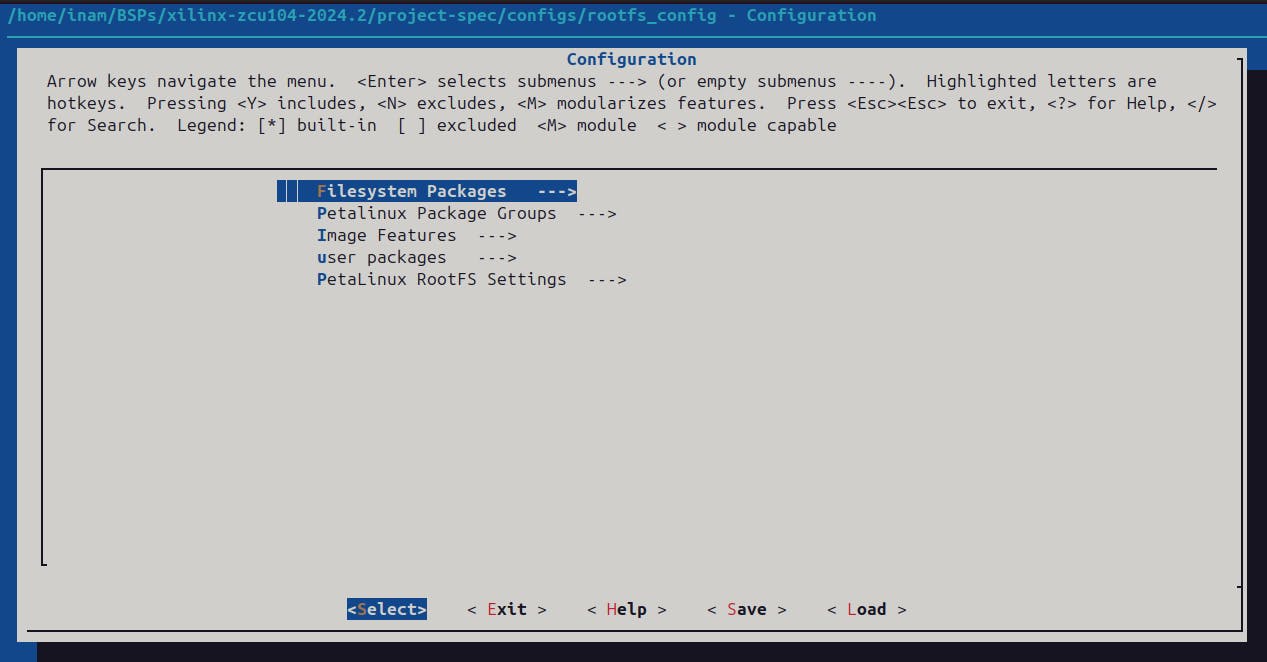1267x662 pixels.
Task: Click the Exit button
Action: tap(507, 609)
